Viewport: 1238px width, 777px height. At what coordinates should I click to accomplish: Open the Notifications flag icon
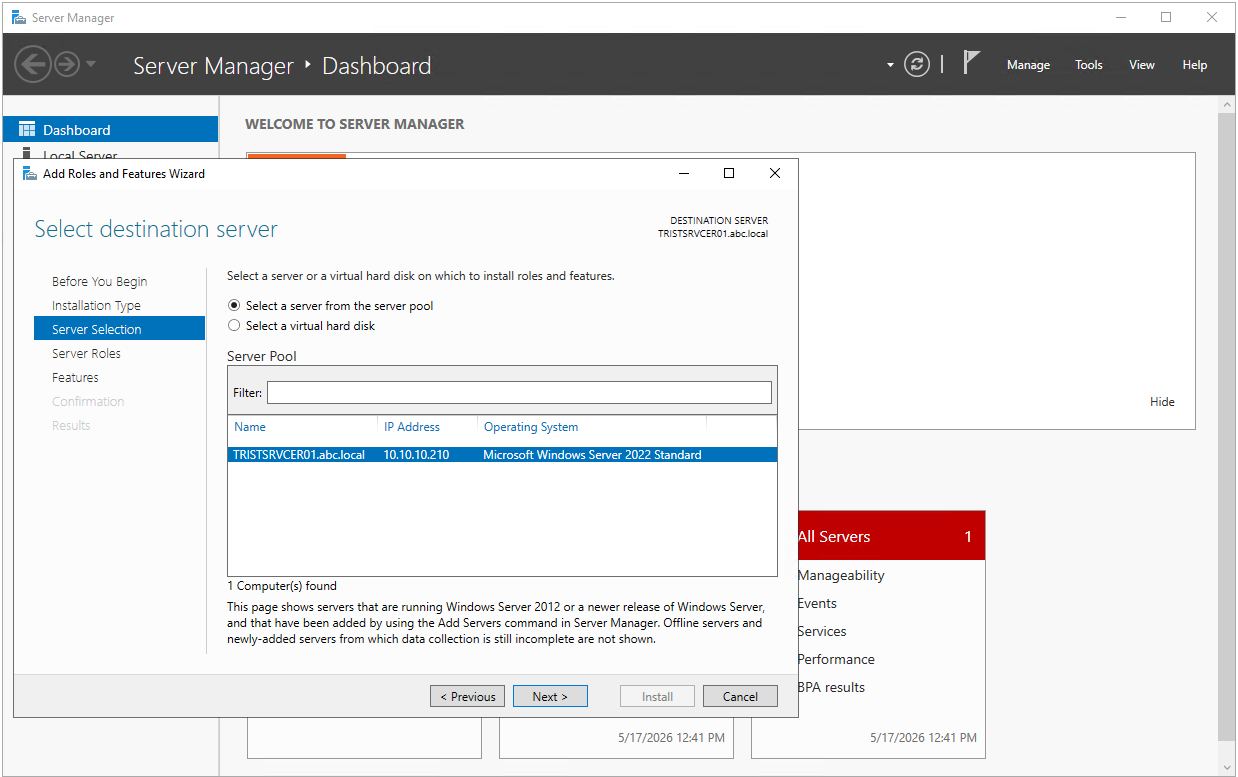[971, 63]
